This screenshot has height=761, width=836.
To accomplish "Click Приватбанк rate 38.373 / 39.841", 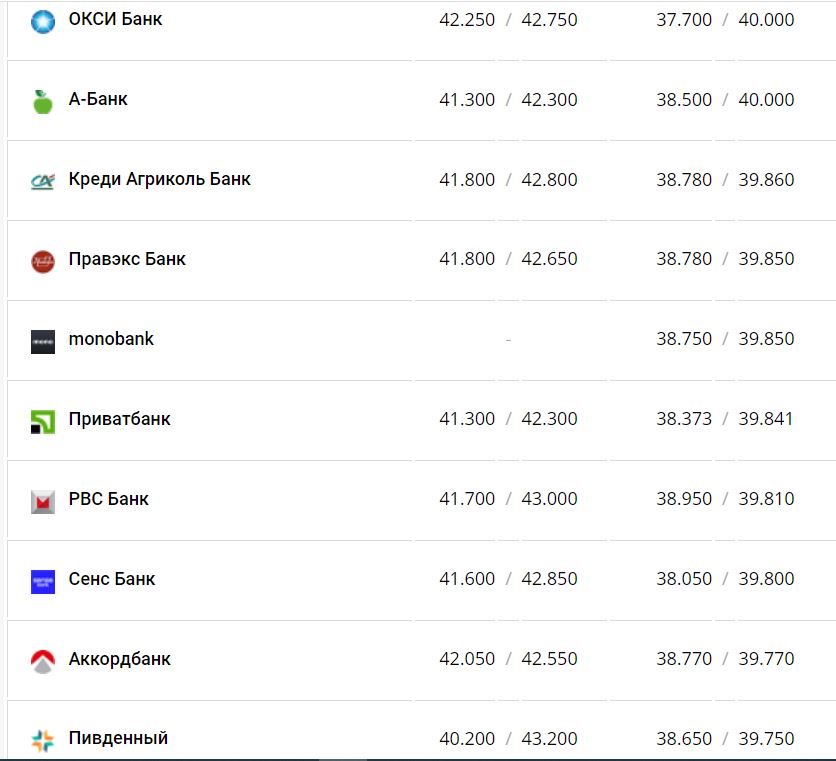I will click(725, 419).
